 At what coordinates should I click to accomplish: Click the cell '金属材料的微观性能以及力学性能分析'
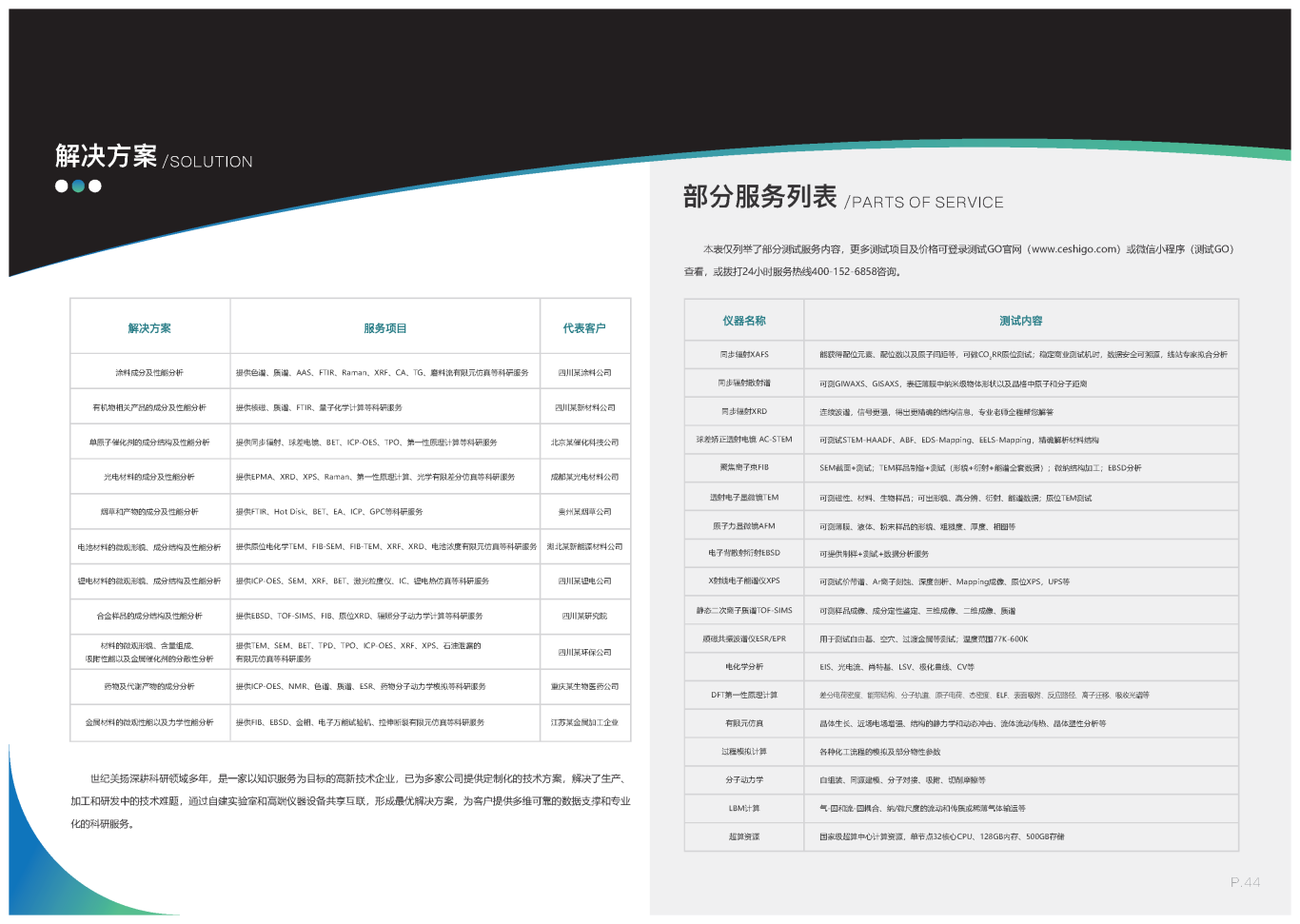click(x=149, y=722)
